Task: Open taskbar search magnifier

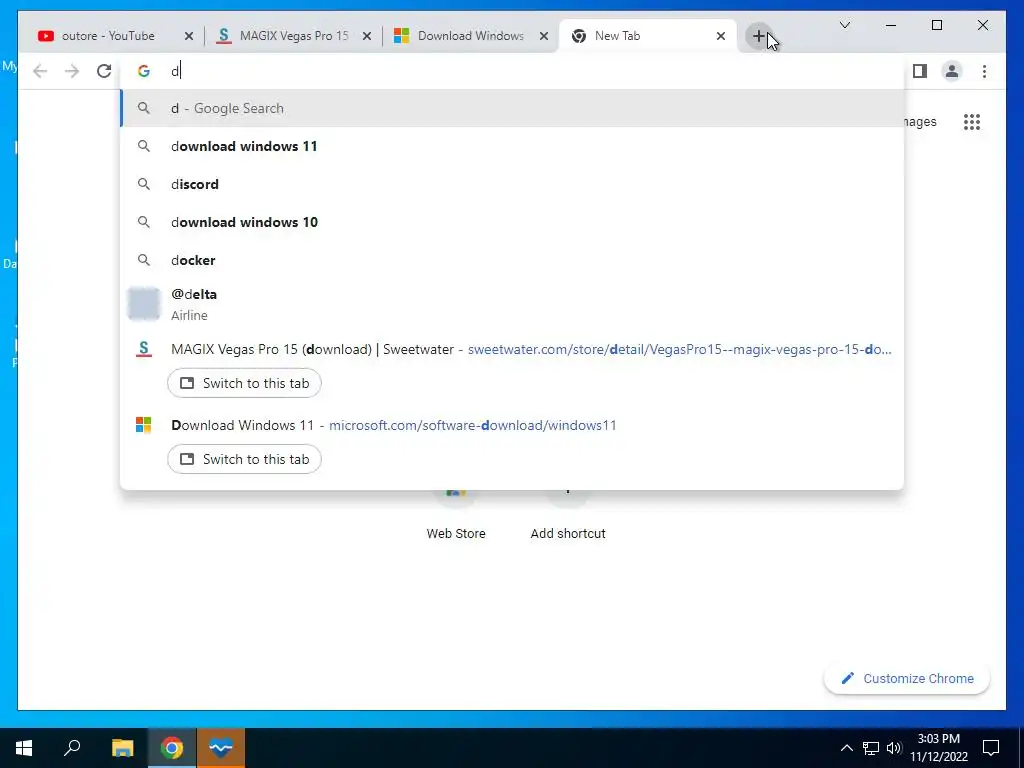Action: point(72,748)
